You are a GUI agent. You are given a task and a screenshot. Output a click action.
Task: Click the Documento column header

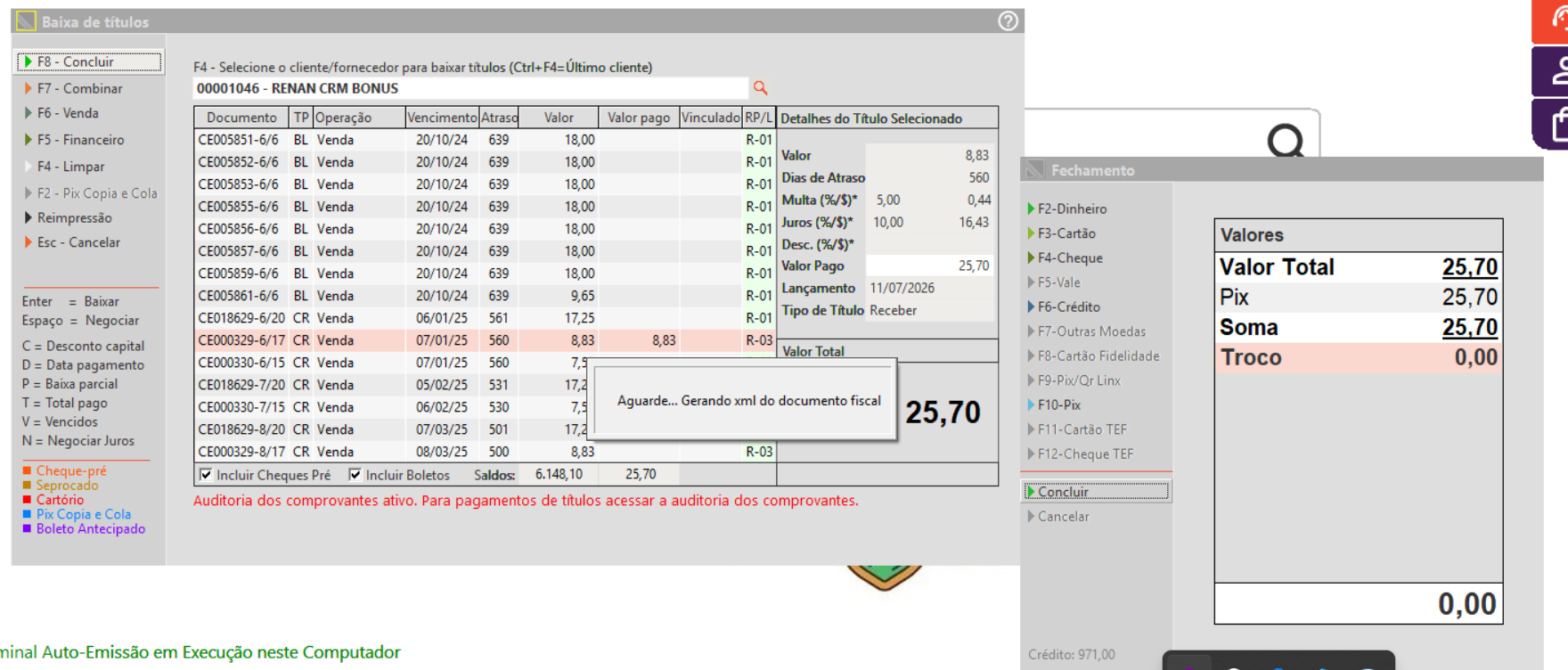[x=241, y=118]
